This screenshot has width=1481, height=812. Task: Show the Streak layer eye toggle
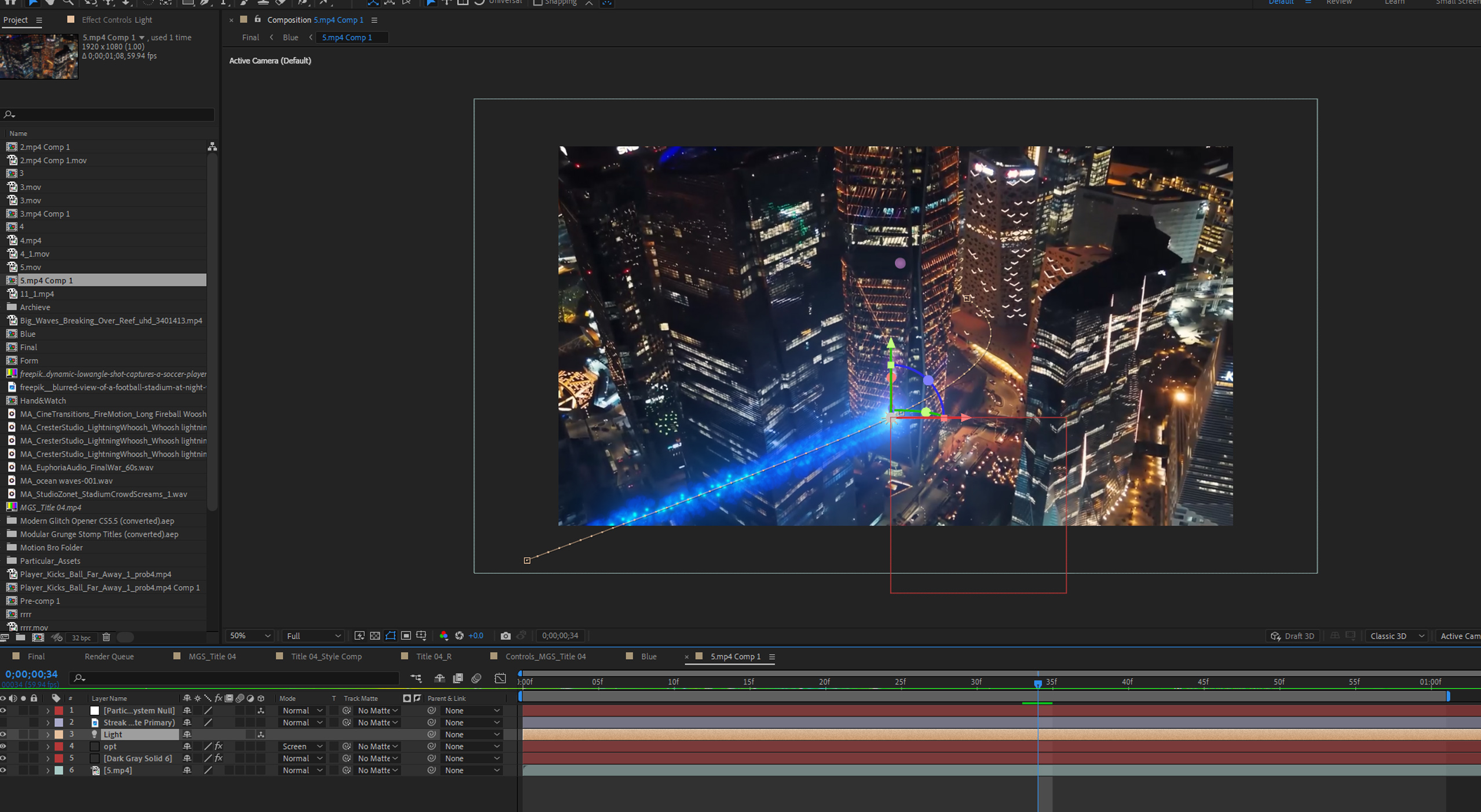[3, 722]
